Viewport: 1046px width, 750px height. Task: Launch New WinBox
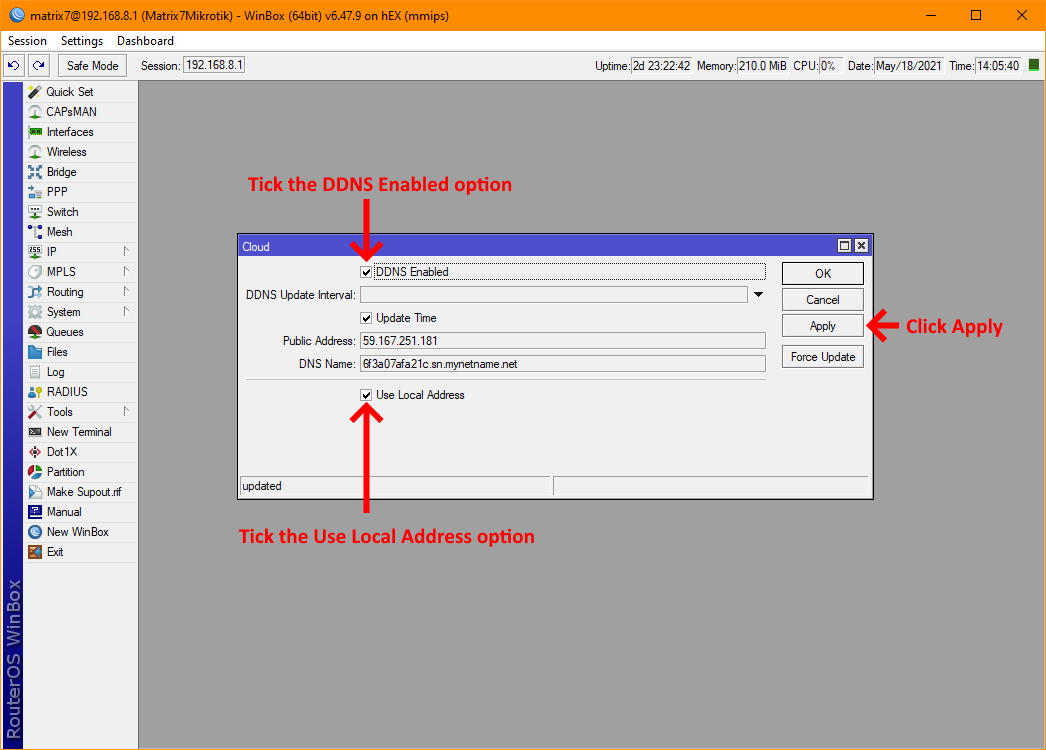pos(80,532)
